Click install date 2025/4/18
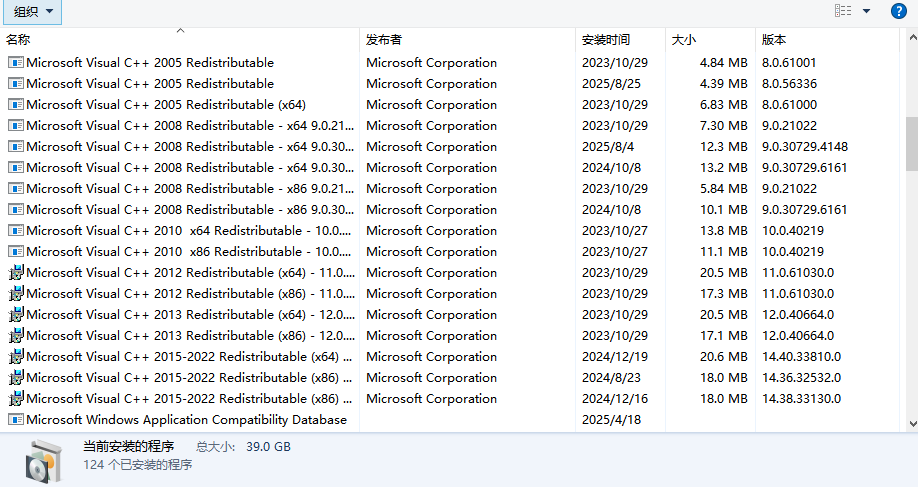The width and height of the screenshot is (918, 487). [x=611, y=420]
